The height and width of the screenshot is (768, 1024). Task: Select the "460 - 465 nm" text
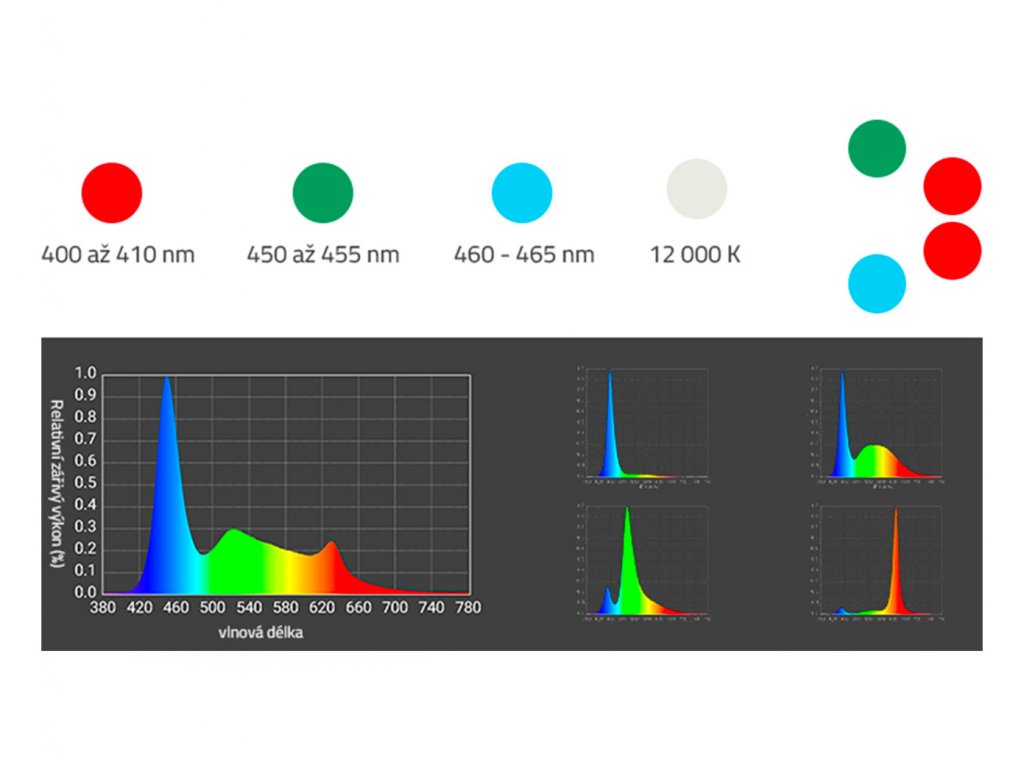point(524,255)
